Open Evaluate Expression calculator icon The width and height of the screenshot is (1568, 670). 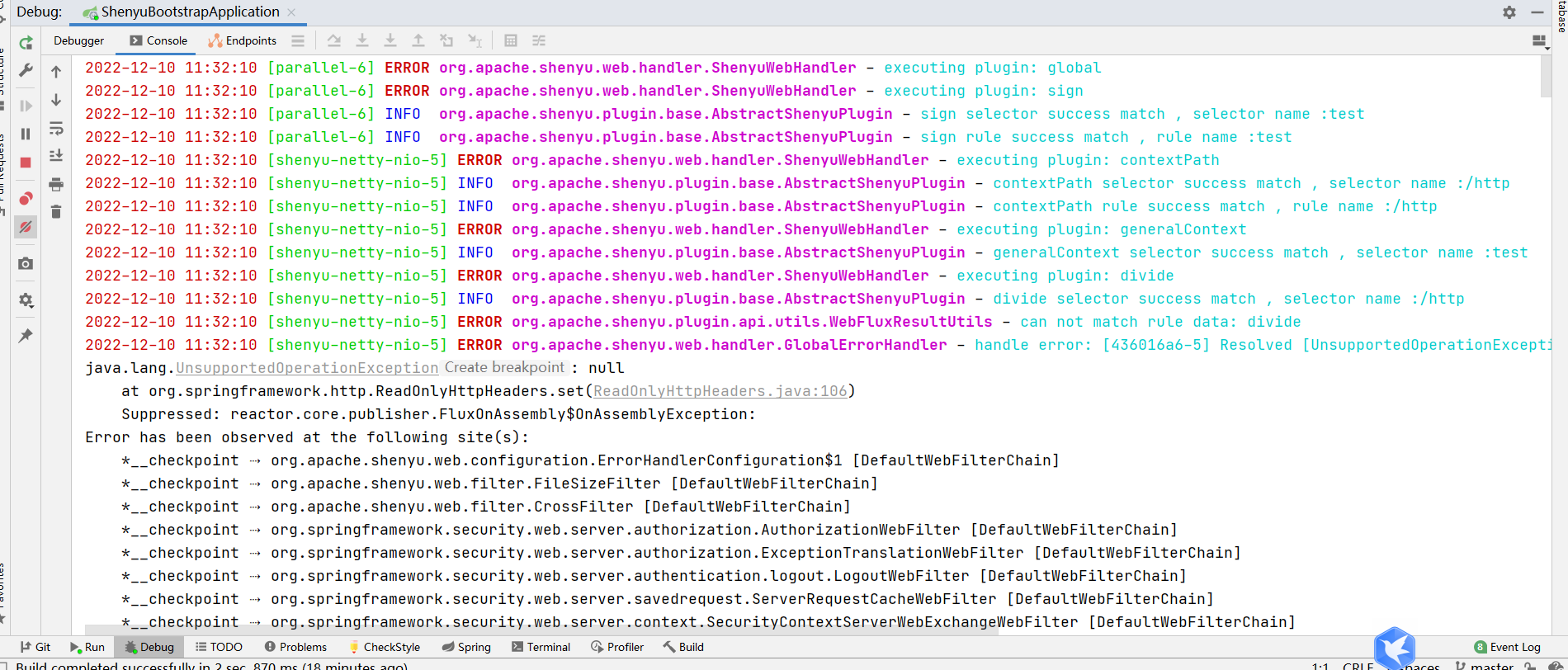(511, 40)
